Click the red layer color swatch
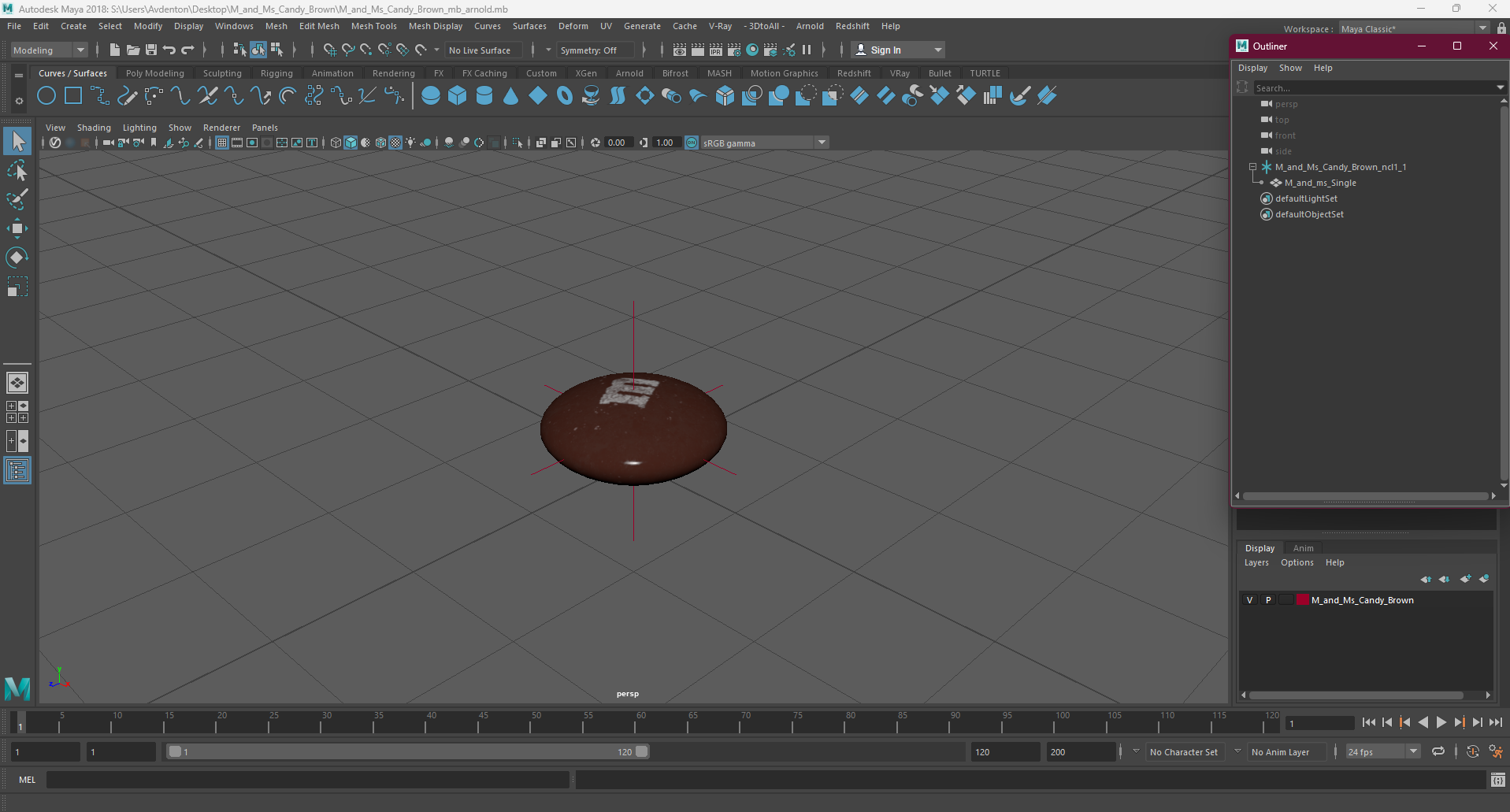 [1302, 600]
